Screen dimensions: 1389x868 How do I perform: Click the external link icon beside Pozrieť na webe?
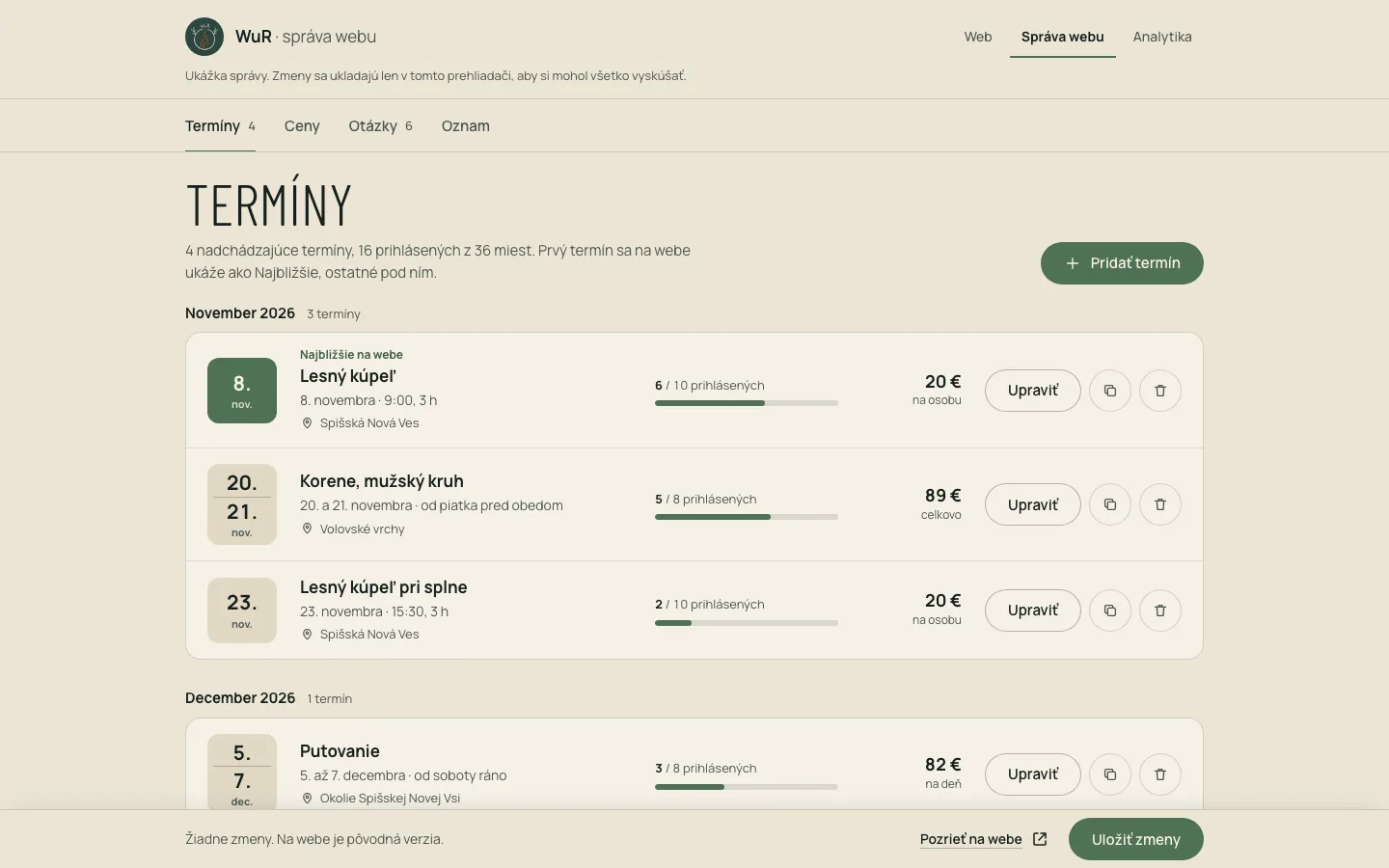[x=1040, y=839]
